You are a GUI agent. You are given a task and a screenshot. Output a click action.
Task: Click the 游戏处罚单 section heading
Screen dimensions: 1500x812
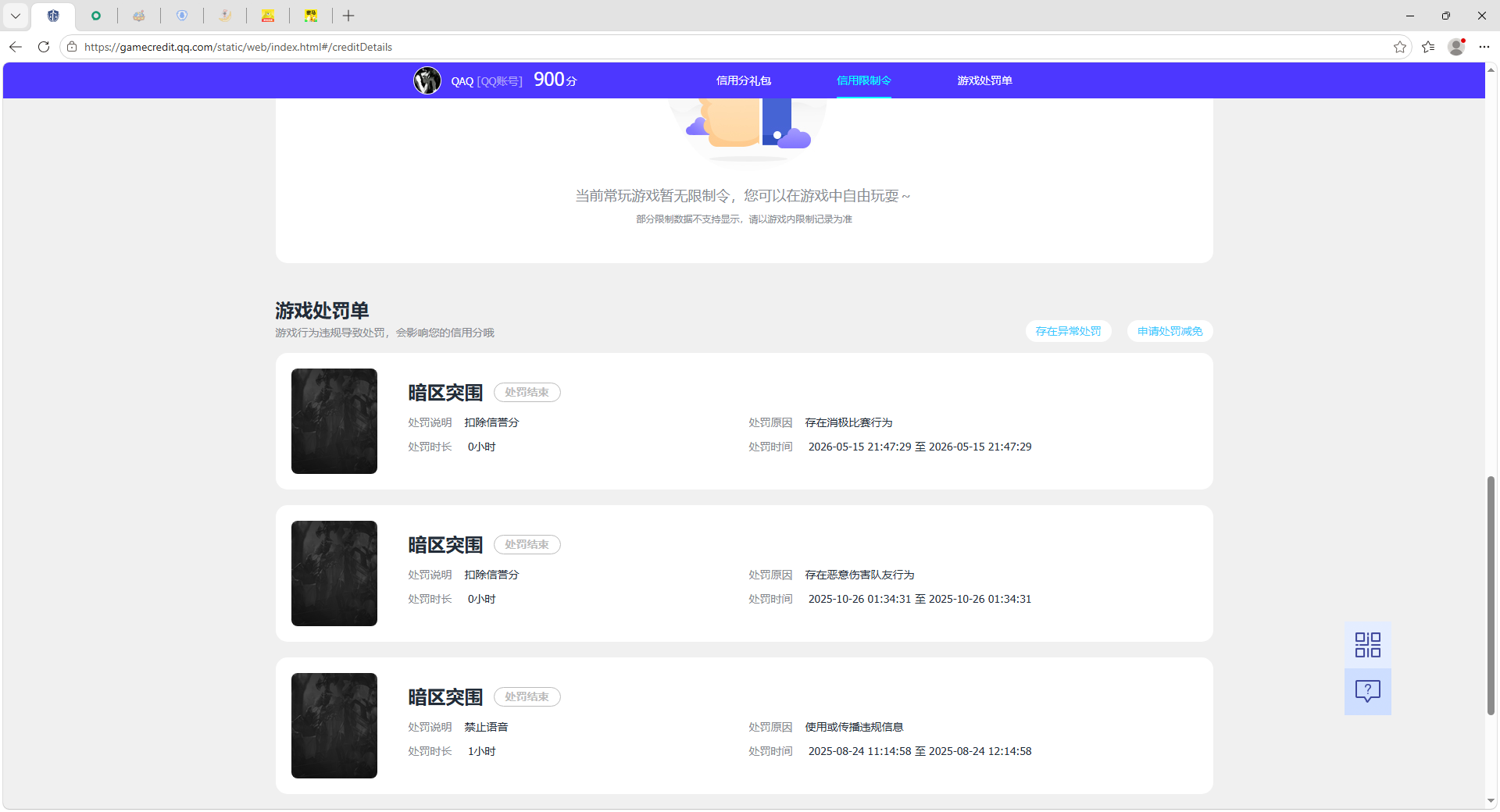322,311
